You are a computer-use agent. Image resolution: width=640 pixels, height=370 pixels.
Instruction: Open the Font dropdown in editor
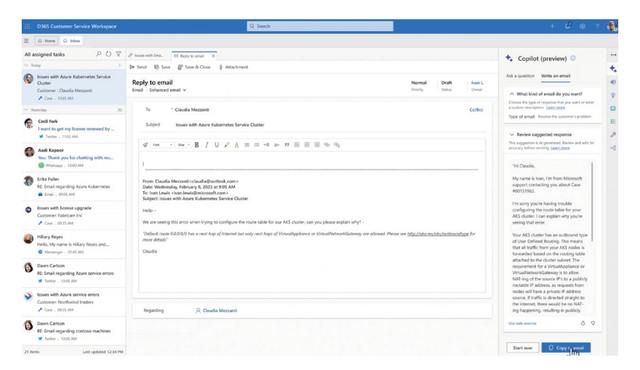coord(162,145)
